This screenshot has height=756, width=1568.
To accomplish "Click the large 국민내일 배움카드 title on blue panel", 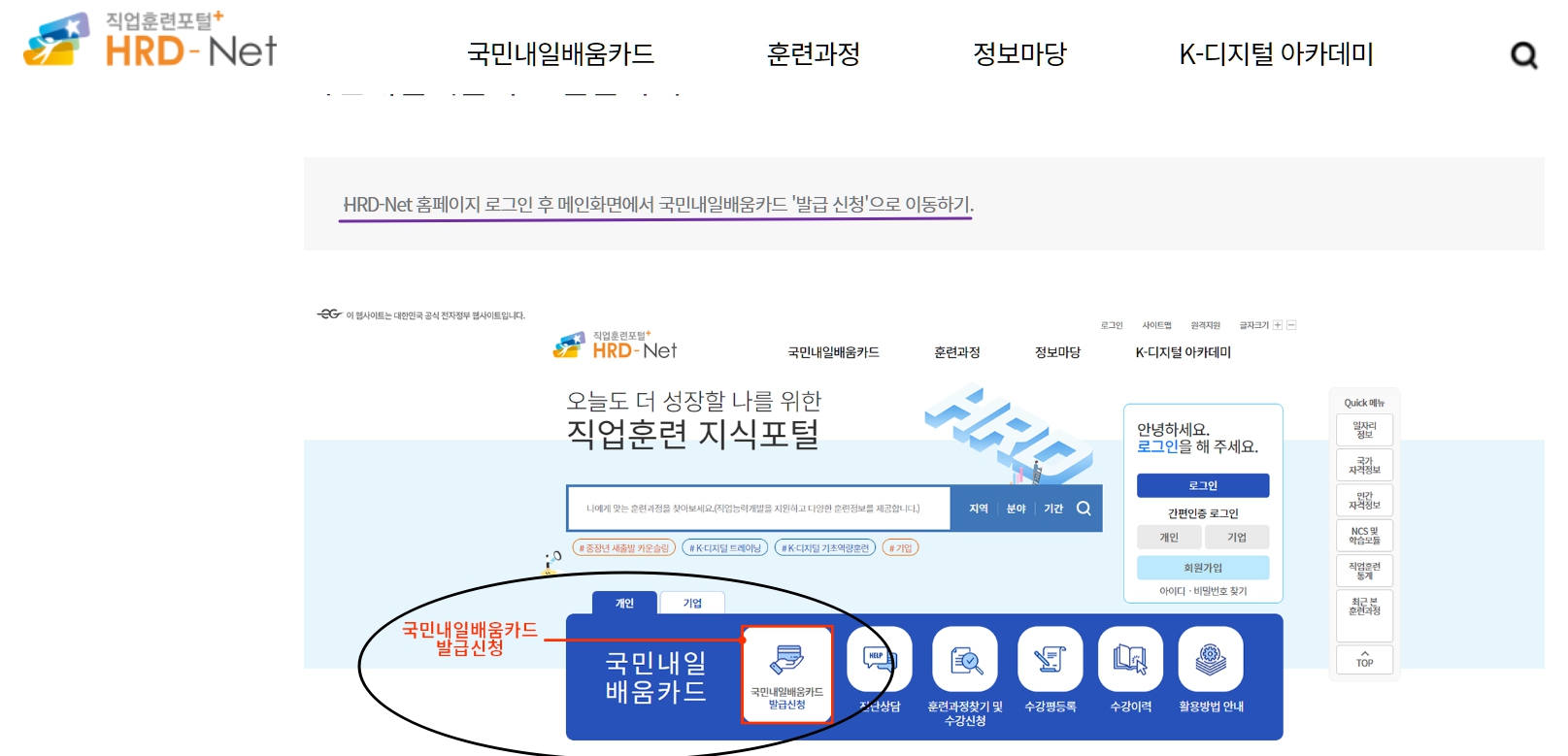I will click(655, 677).
